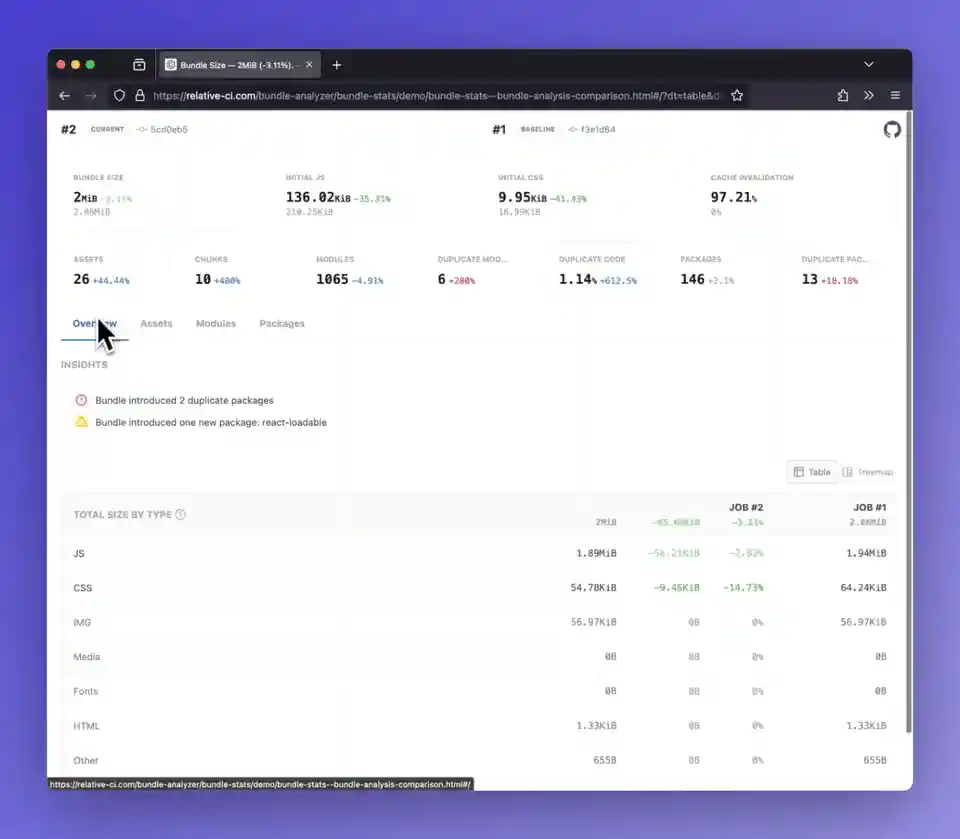Open the browser hamburger menu
The image size is (960, 839).
point(895,95)
